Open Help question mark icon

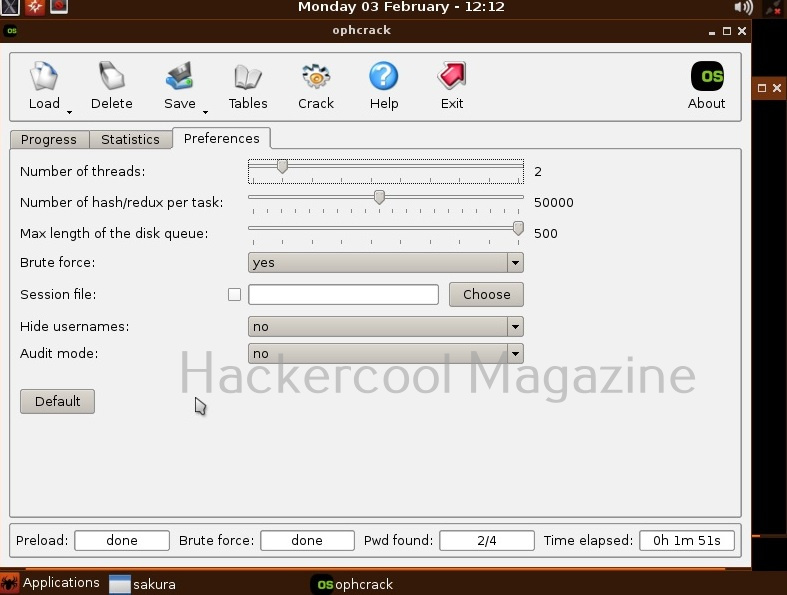(x=383, y=76)
